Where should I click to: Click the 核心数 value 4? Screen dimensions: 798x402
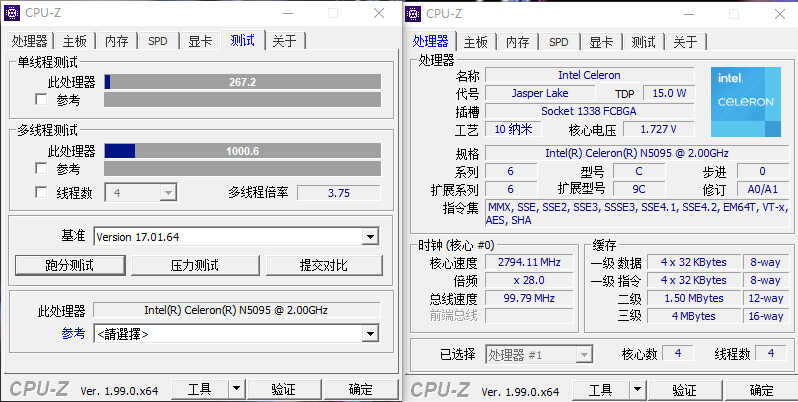(x=678, y=353)
